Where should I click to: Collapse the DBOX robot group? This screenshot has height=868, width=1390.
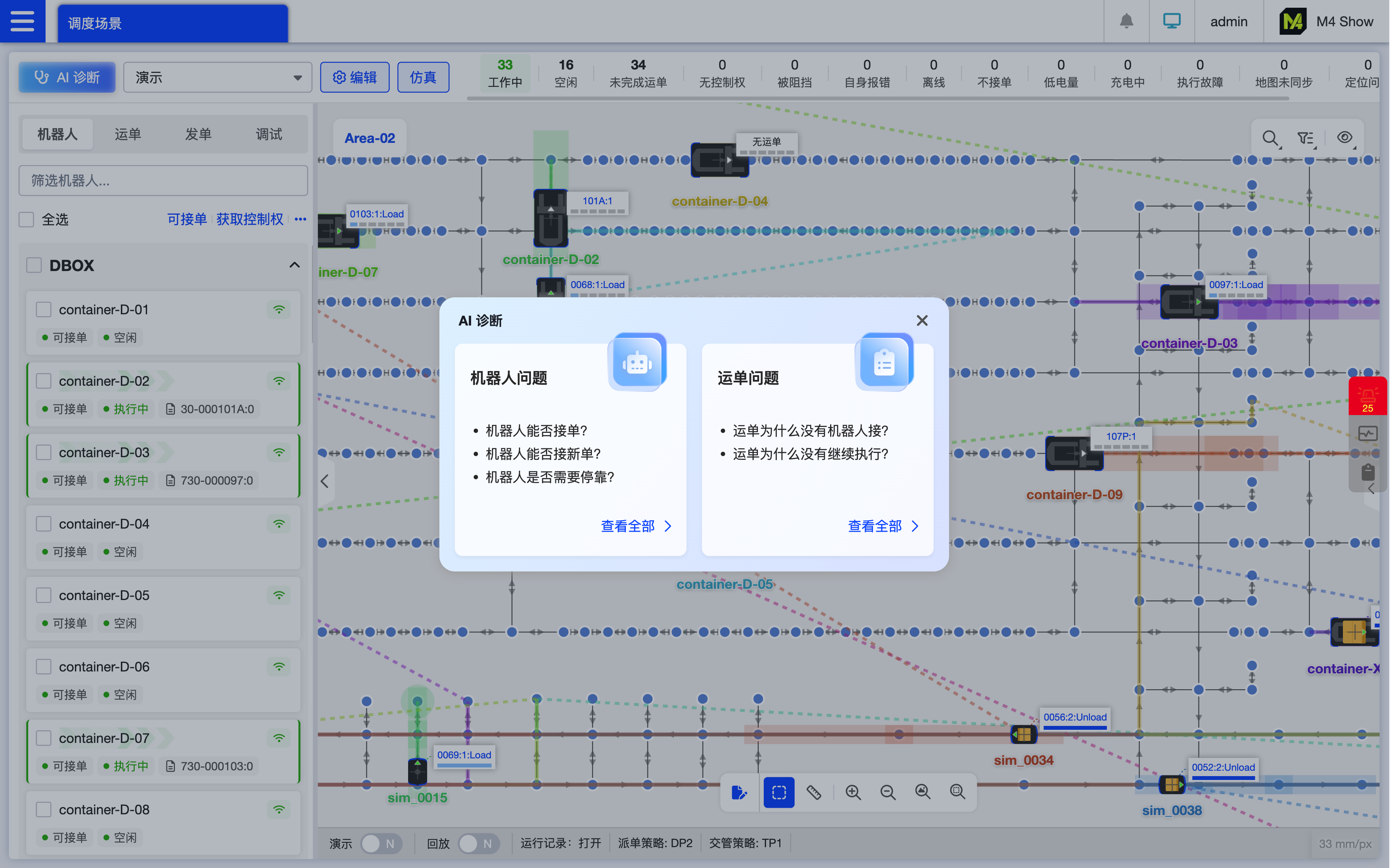click(295, 265)
